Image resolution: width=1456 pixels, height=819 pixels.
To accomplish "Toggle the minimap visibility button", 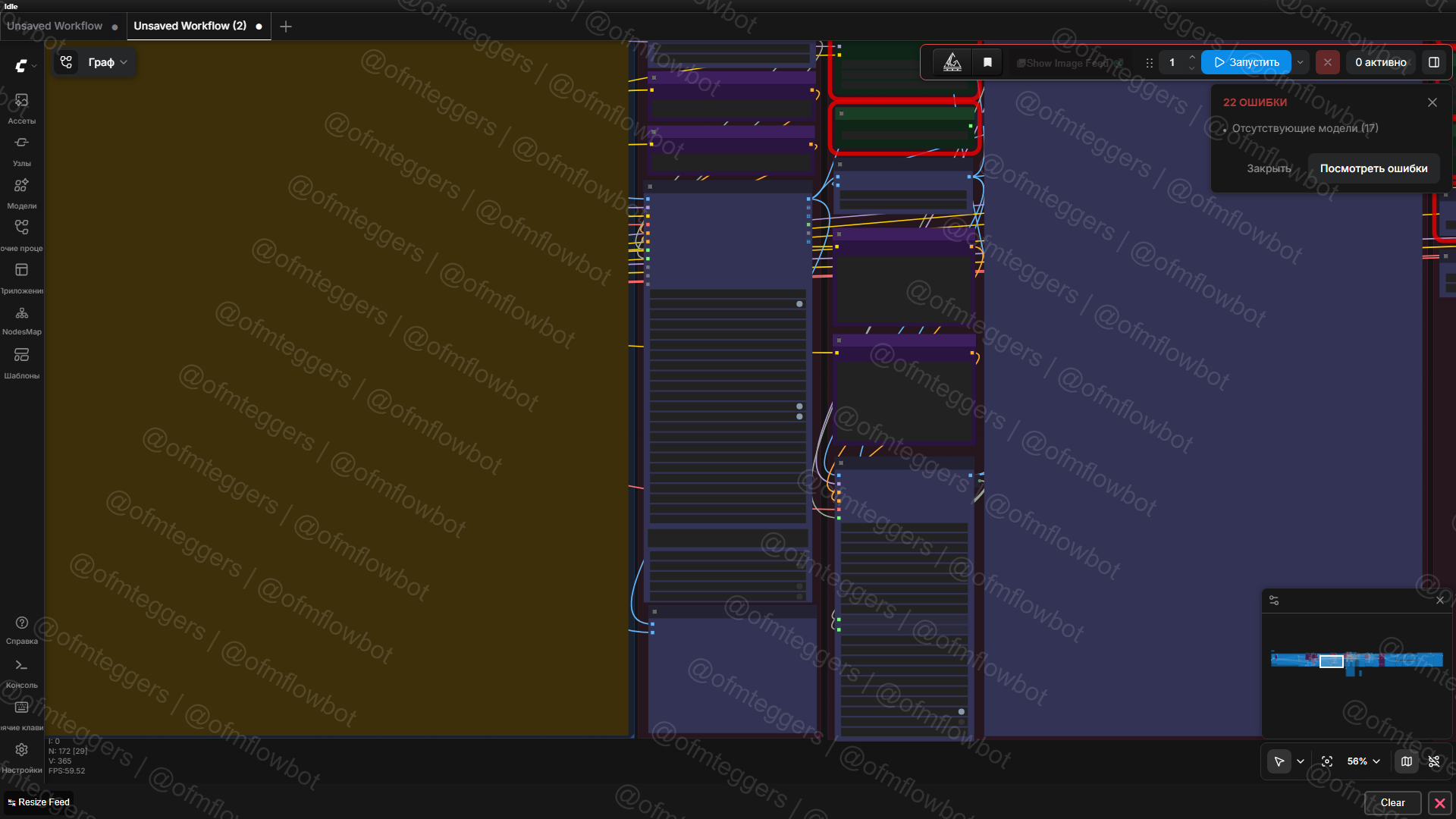I will pyautogui.click(x=1407, y=761).
